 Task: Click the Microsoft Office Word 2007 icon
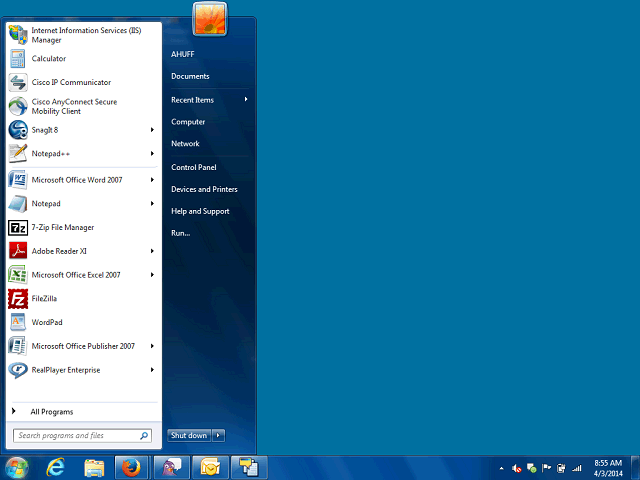18,180
